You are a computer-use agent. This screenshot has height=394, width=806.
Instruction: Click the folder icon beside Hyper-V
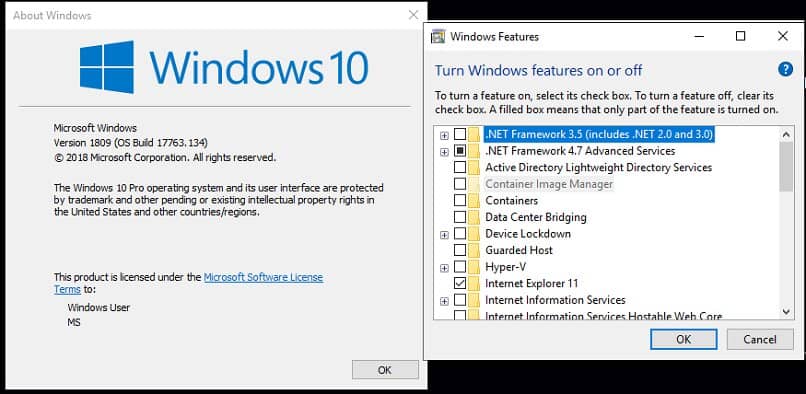point(474,266)
